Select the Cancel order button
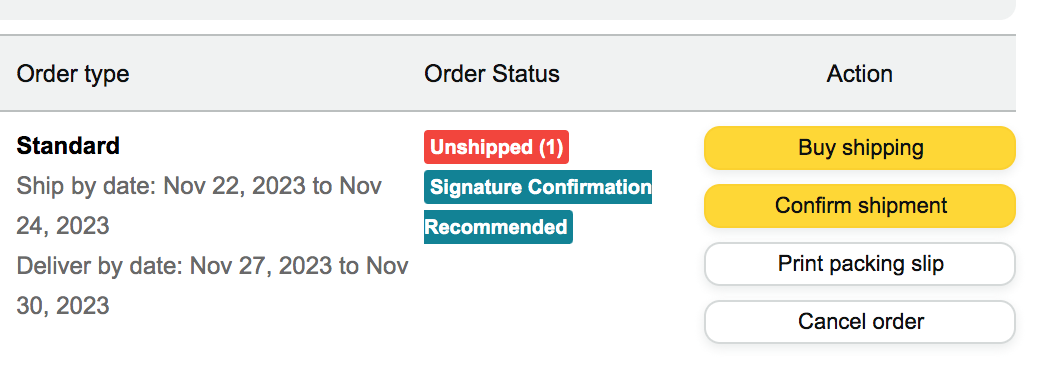 tap(859, 322)
